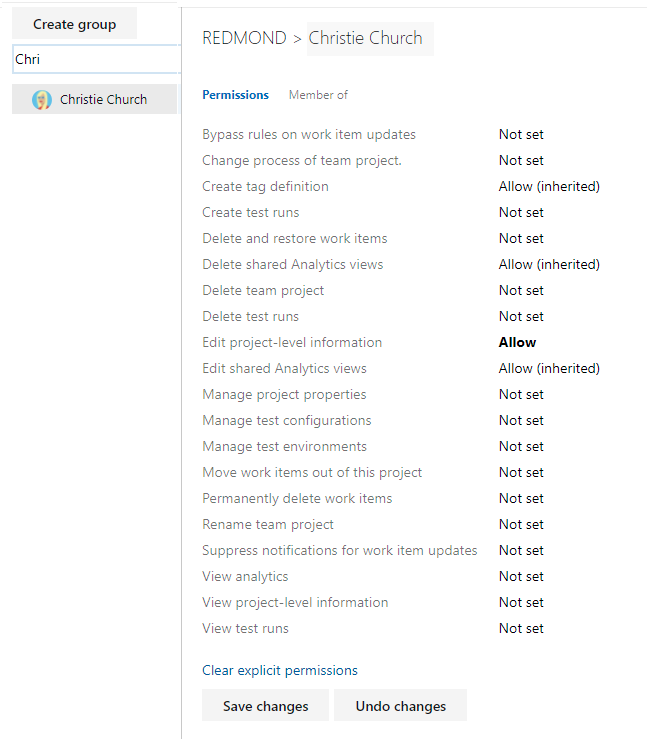The width and height of the screenshot is (649, 740).
Task: Change Permanently delete work items setting
Action: click(x=521, y=498)
